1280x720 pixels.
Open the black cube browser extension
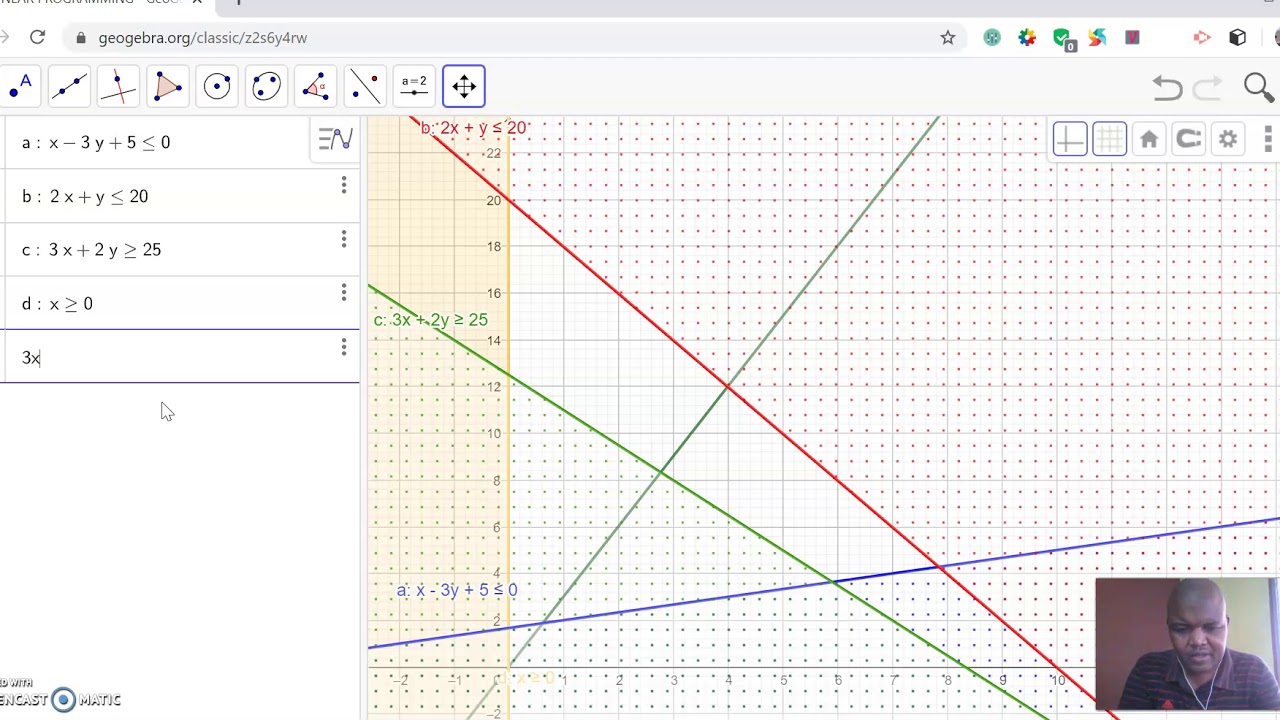click(1238, 38)
